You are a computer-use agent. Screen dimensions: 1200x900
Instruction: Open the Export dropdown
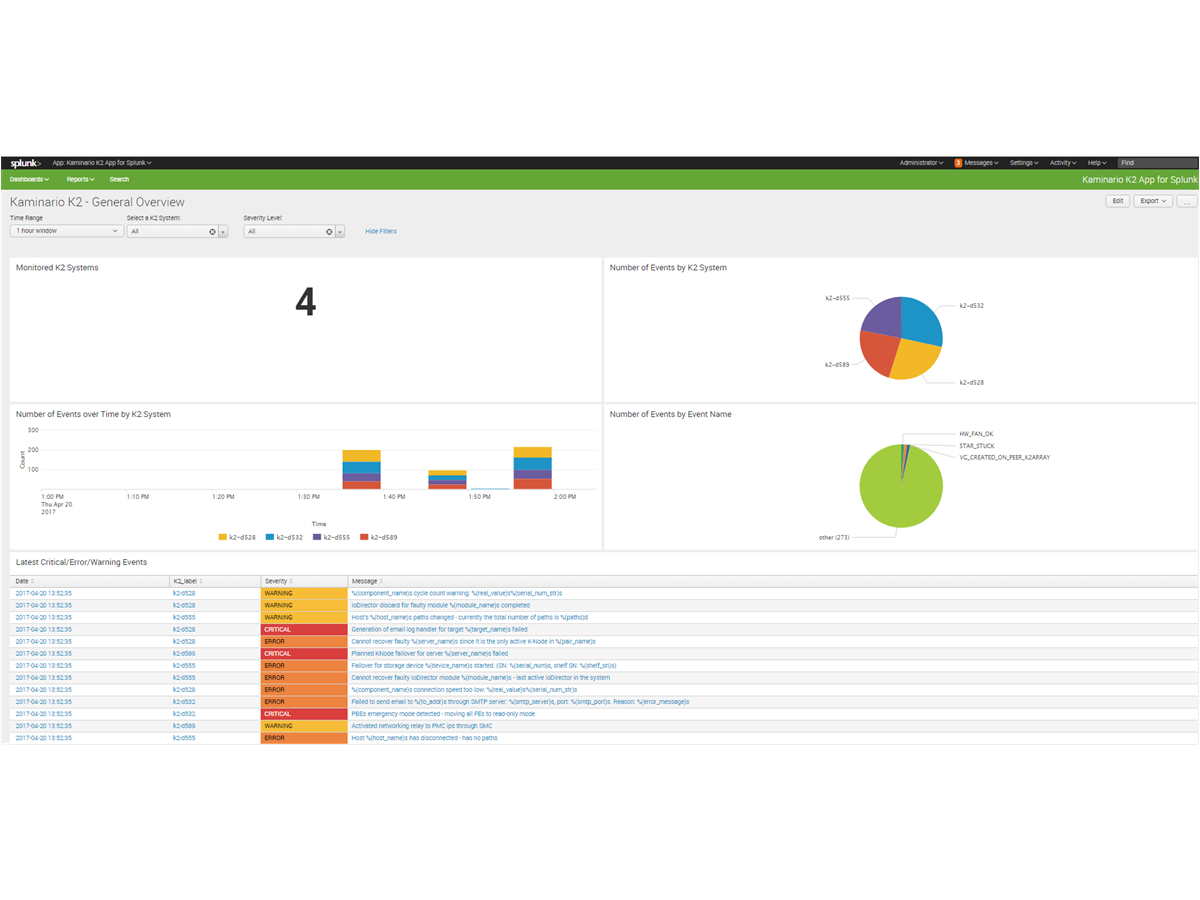point(1153,201)
